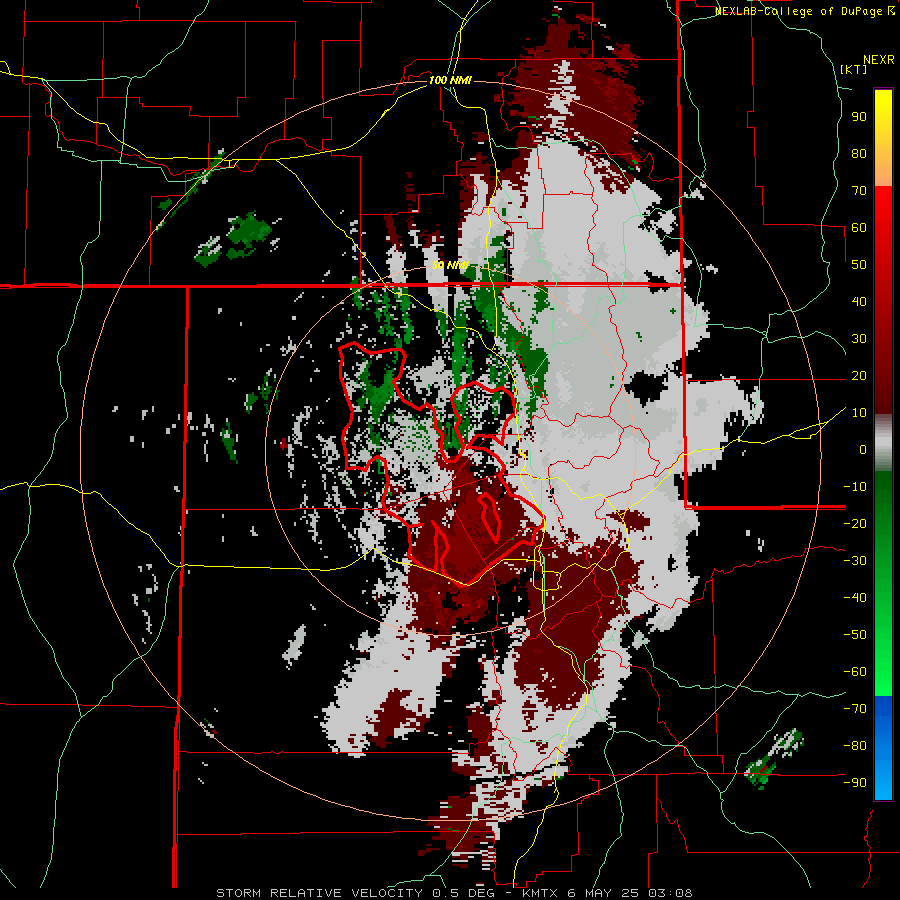
Task: Click the -80 scale value
Action: (855, 746)
